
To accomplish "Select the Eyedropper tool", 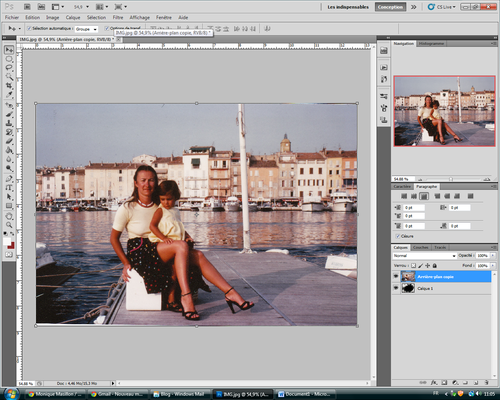I will click(x=9, y=95).
